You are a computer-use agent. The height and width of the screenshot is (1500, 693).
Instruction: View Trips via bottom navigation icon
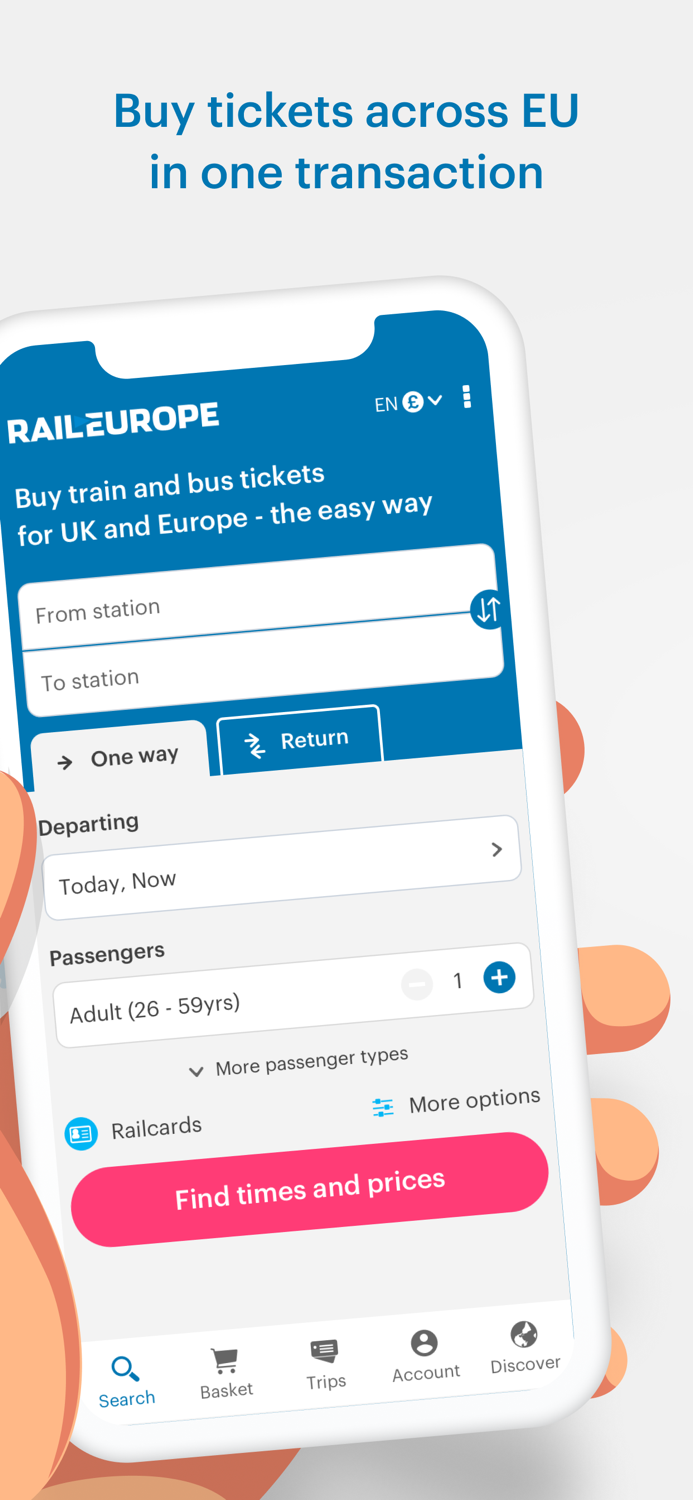tap(324, 1351)
